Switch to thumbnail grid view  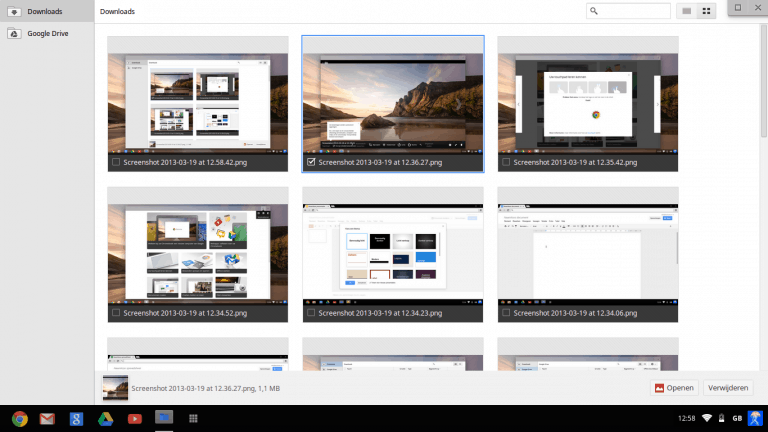point(706,11)
